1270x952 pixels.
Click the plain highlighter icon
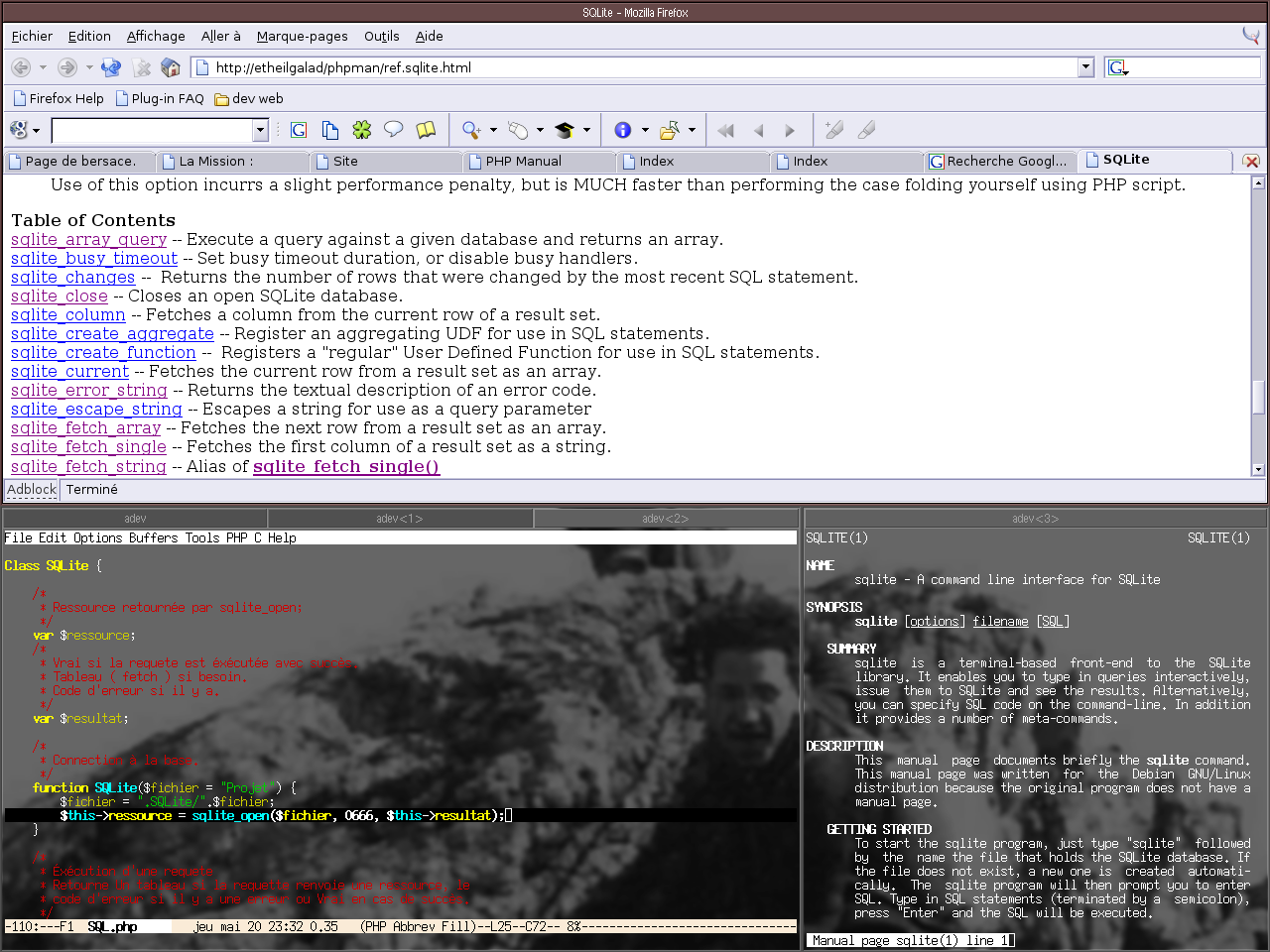pos(866,130)
